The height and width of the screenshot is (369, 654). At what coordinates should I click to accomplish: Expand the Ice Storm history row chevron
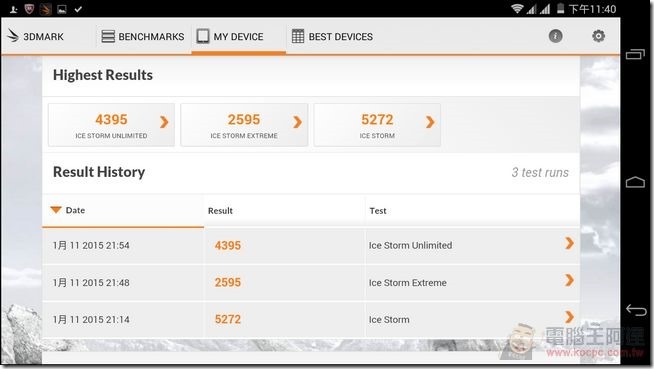coord(569,317)
